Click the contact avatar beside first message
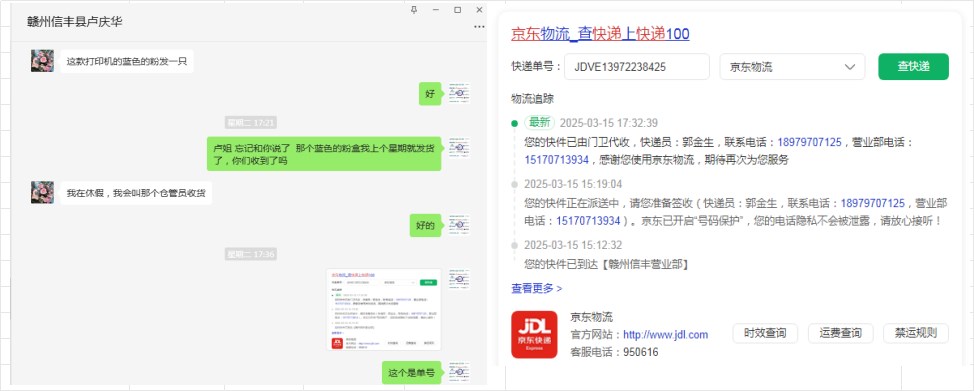The height and width of the screenshot is (391, 974). 42,61
